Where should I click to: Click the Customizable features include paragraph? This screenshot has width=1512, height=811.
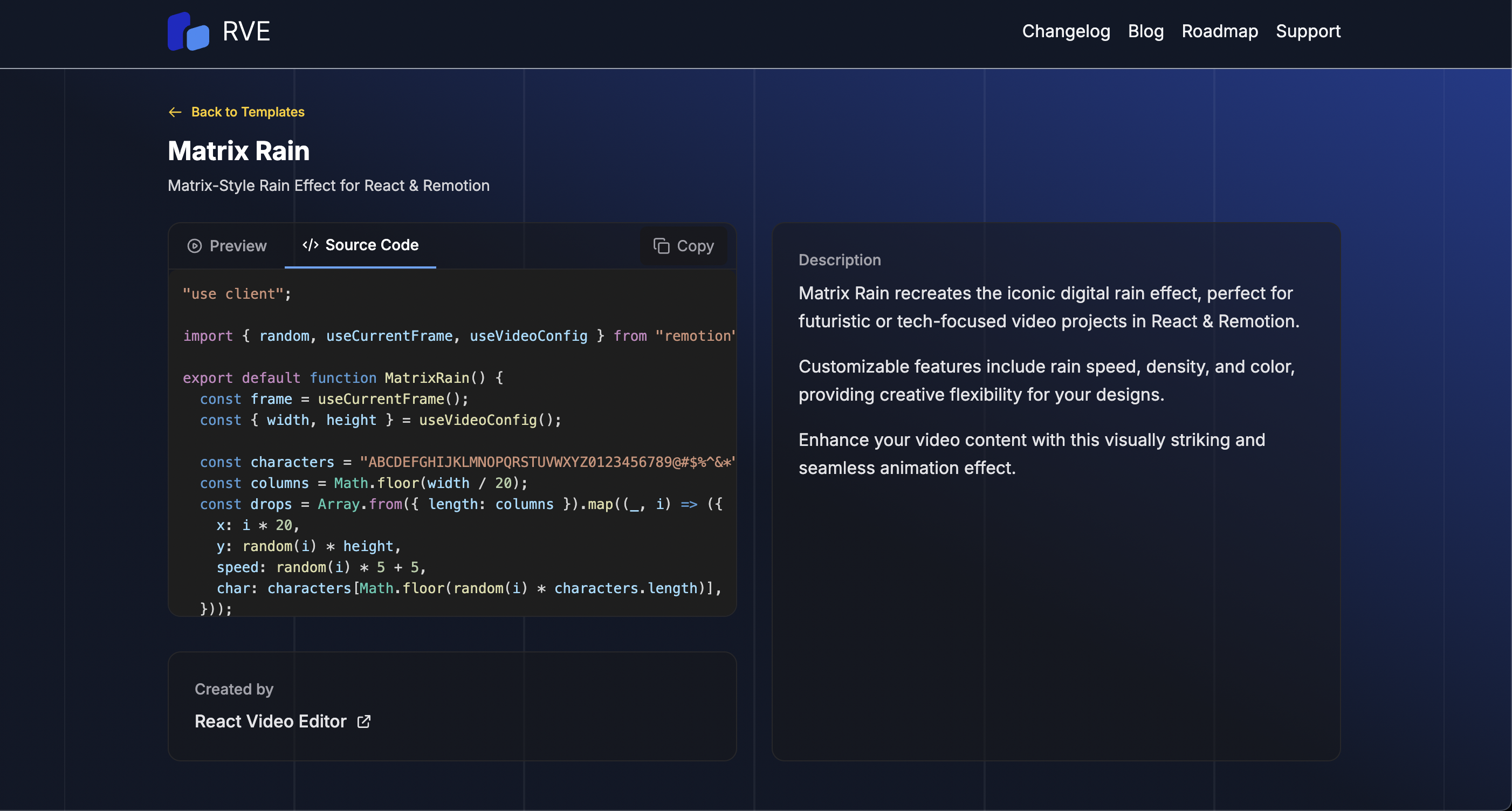pos(1047,381)
